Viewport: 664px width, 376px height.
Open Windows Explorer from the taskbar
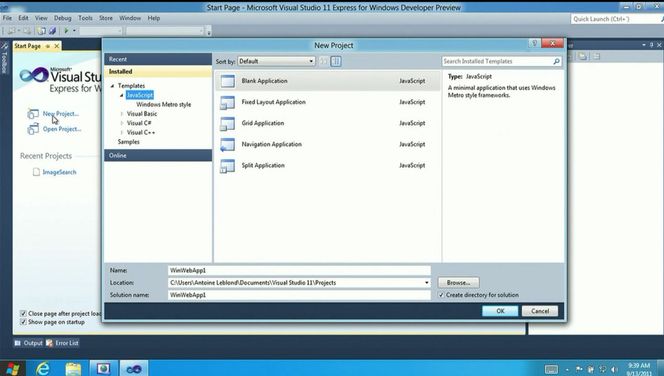tap(73, 368)
